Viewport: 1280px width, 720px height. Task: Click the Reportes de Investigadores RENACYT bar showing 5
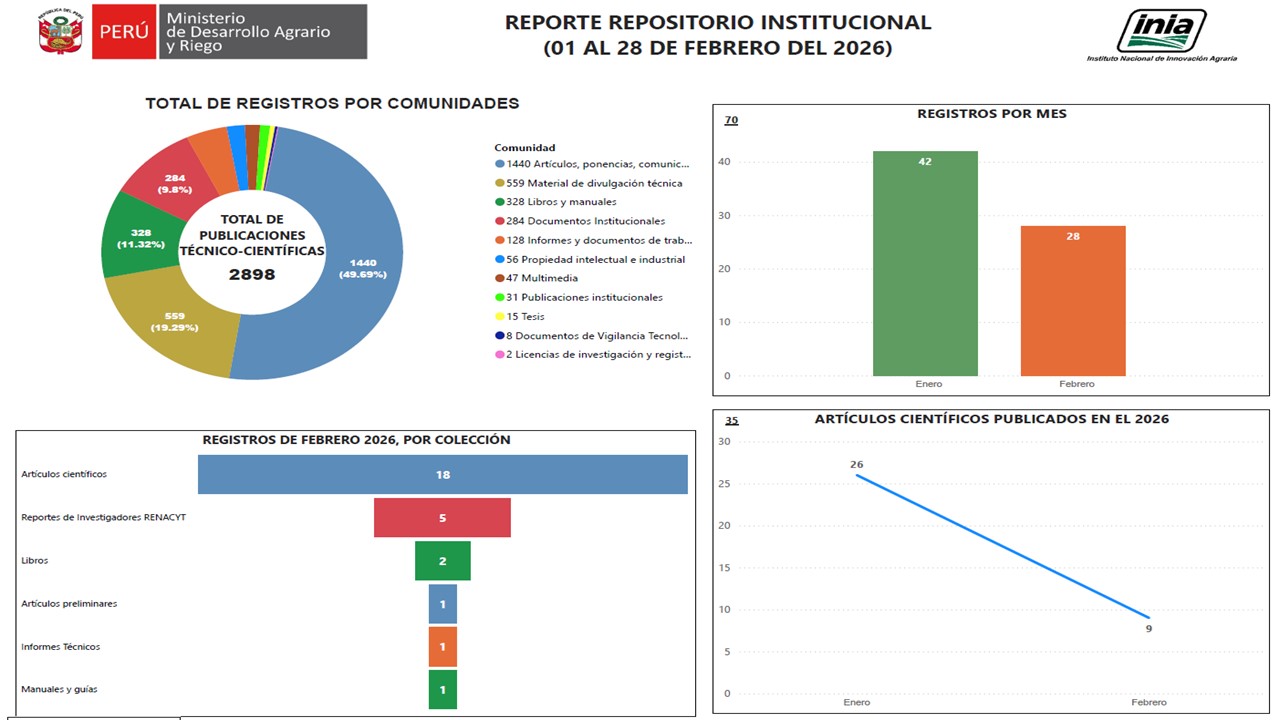[442, 518]
